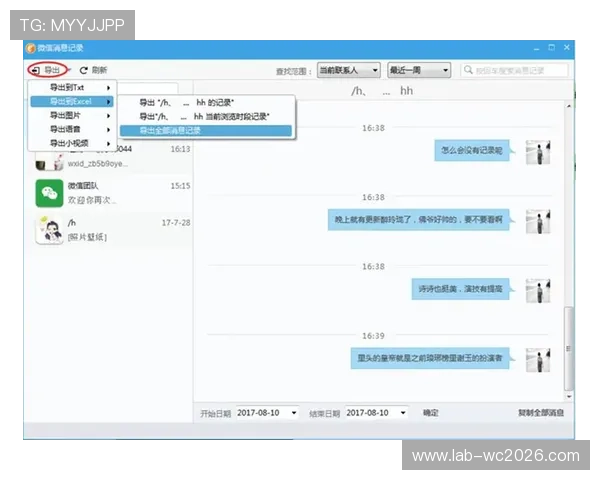Screen dimensions: 600x480
Task: Open the 导出语音 submenu
Action: (72, 129)
